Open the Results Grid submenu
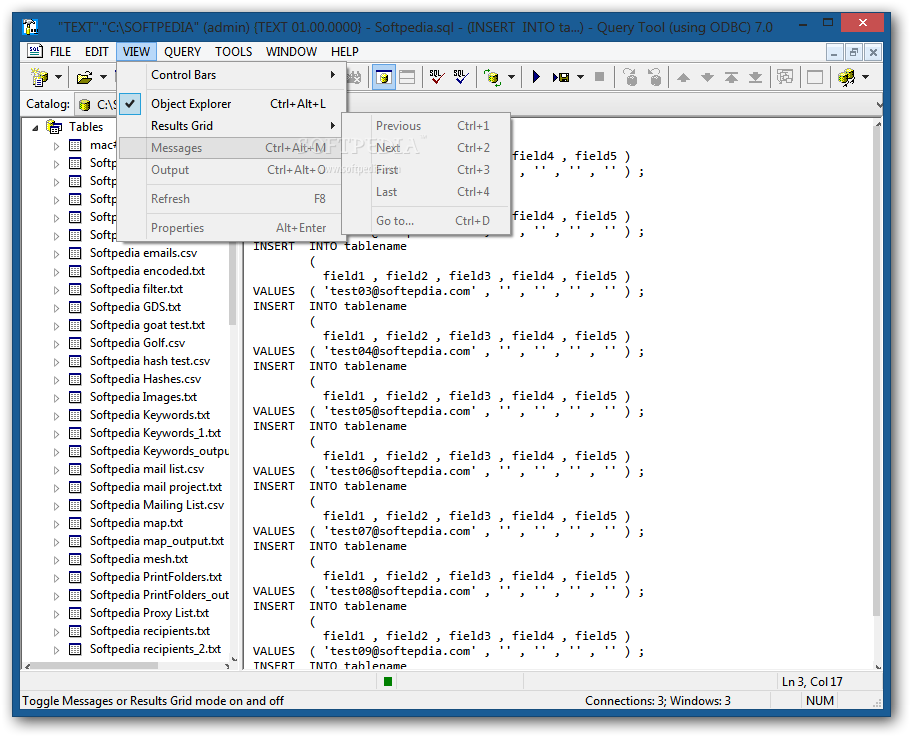The width and height of the screenshot is (911, 737). [x=233, y=126]
